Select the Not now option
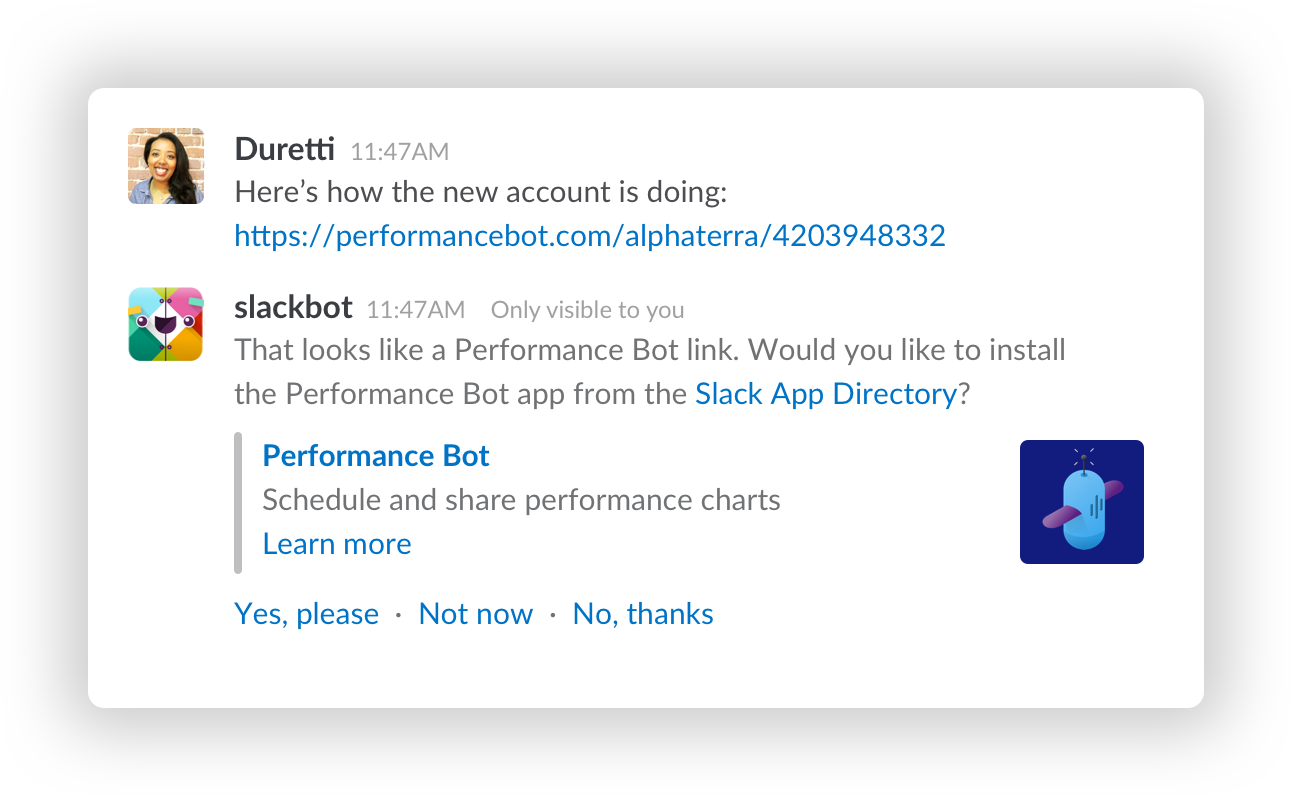 (x=476, y=614)
